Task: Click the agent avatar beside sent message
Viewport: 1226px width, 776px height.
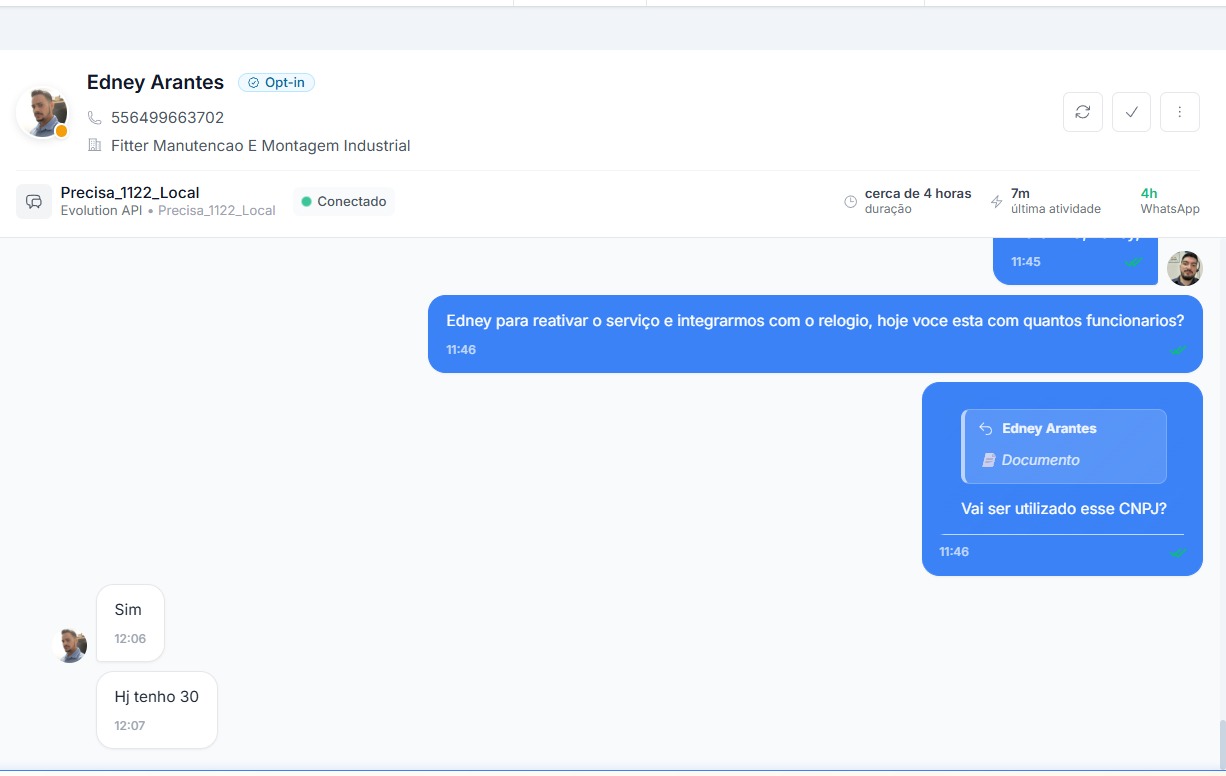Action: 1184,268
